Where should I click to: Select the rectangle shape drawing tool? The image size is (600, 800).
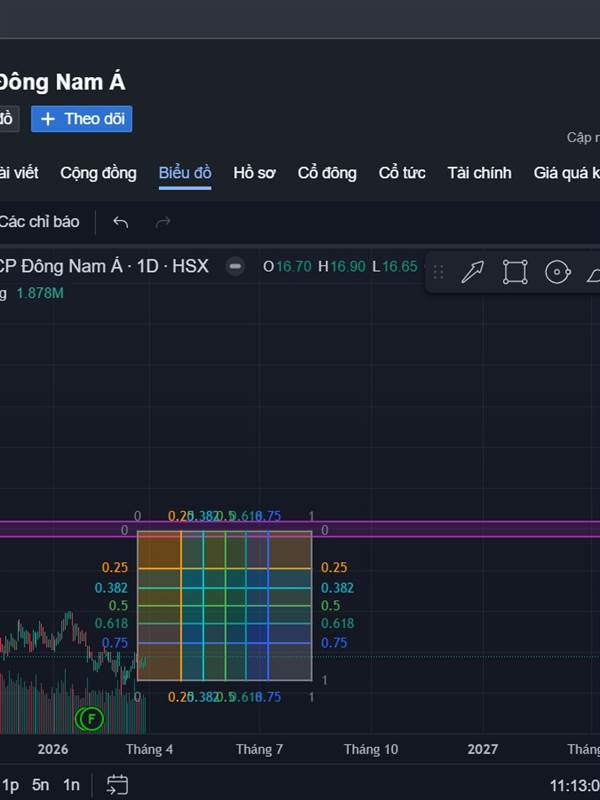point(515,271)
